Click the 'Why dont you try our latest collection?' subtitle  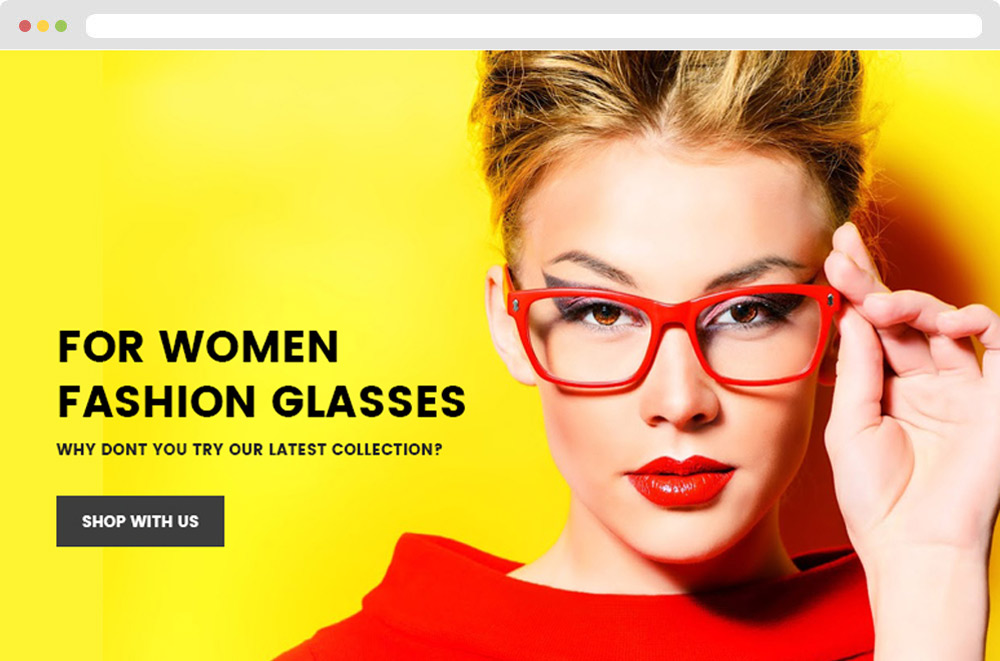[249, 449]
